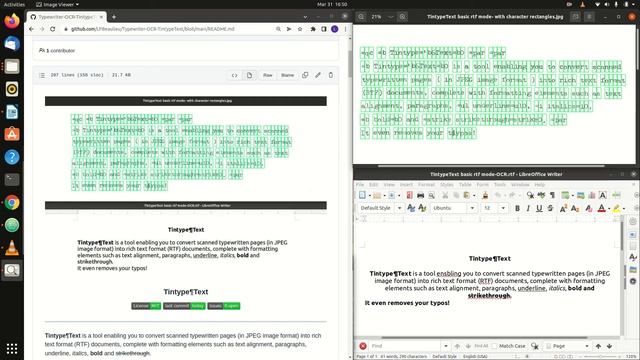Image resolution: width=640 pixels, height=360 pixels.
Task: Open the Tools menu in Writer
Action: pyautogui.click(x=500, y=184)
